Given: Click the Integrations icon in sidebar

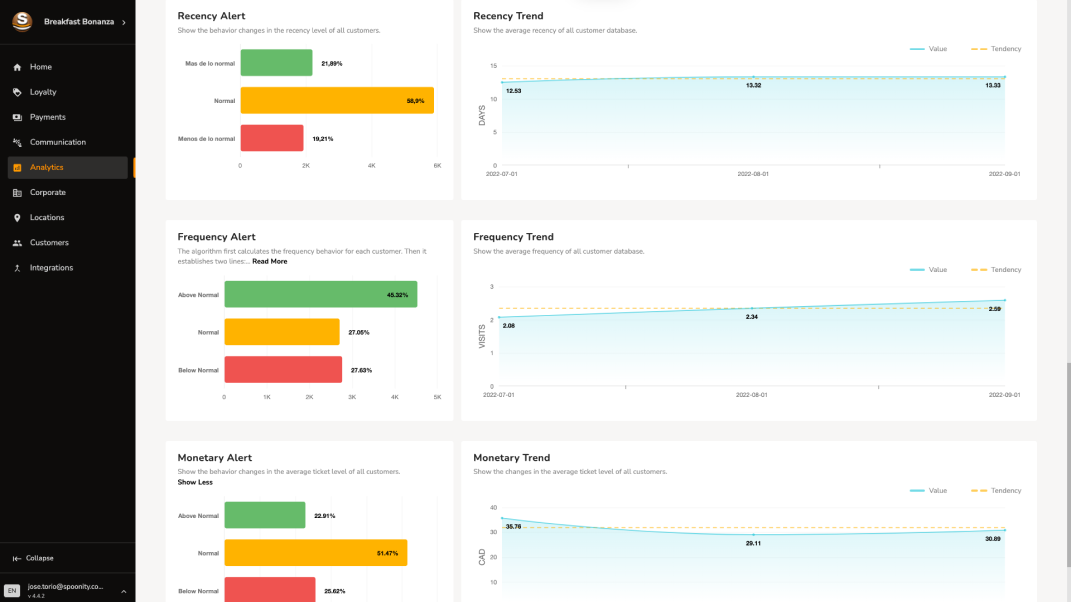Looking at the screenshot, I should point(17,268).
